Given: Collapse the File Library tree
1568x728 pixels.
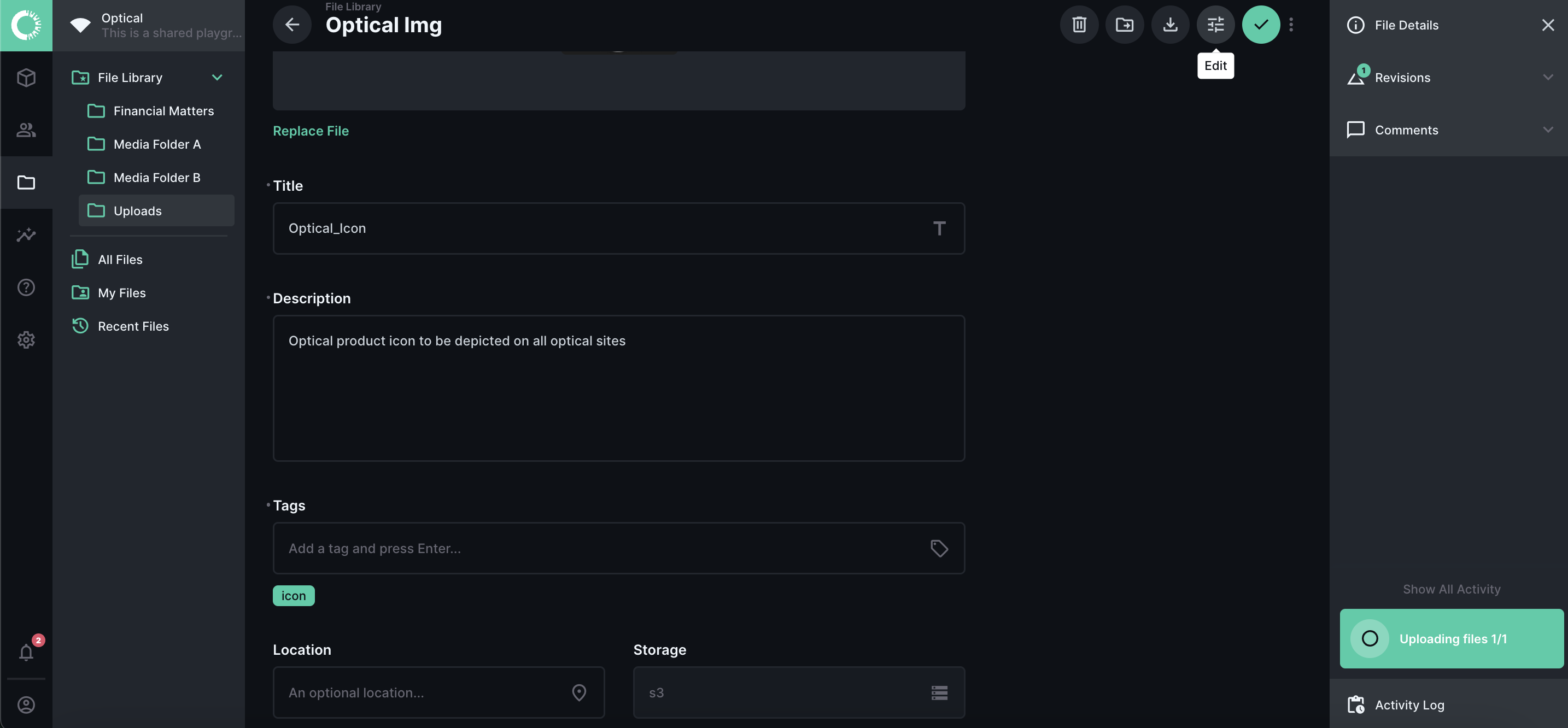Looking at the screenshot, I should 217,77.
